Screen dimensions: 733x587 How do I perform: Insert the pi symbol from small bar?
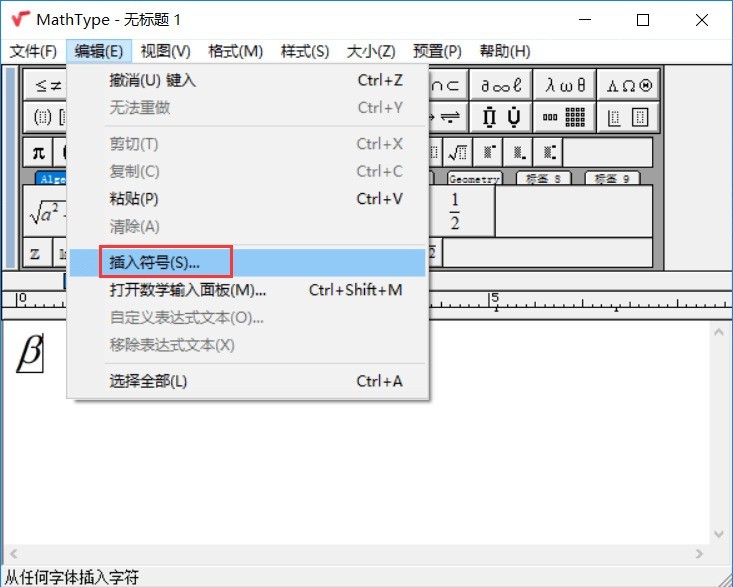(38, 152)
